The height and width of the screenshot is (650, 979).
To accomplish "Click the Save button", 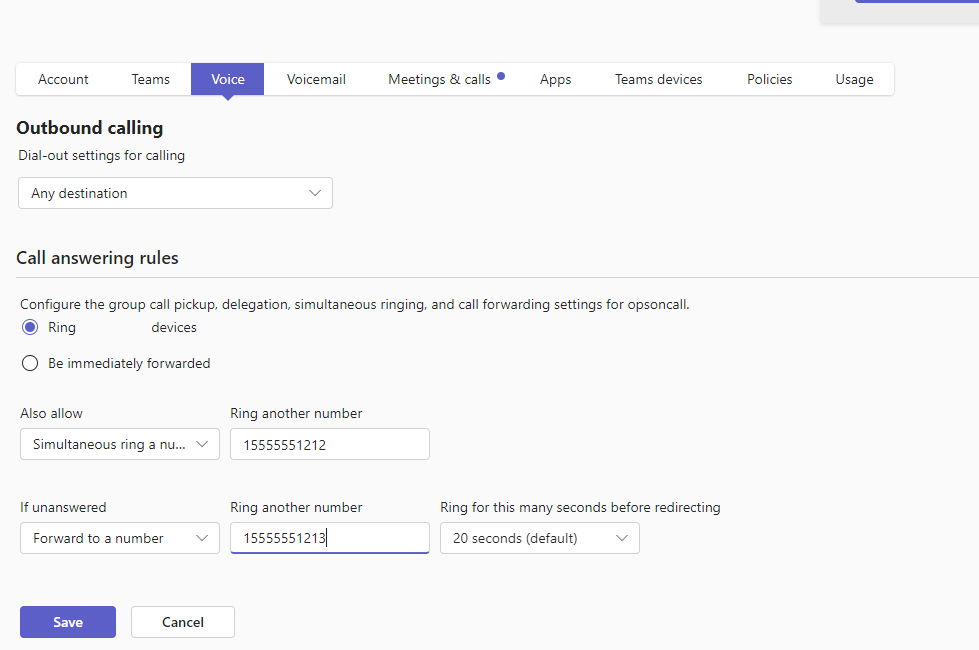I will [x=67, y=621].
